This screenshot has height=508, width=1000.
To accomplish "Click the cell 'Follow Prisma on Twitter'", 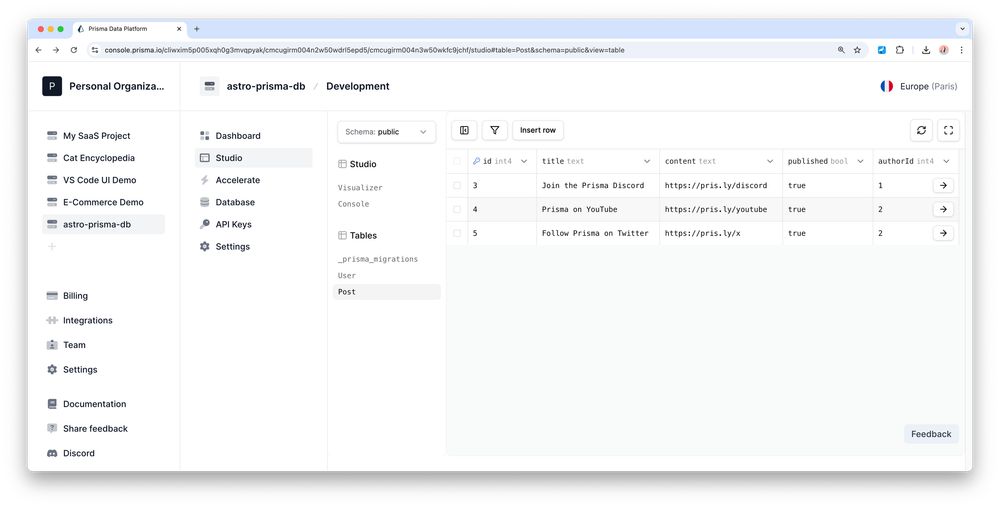I will [x=598, y=233].
